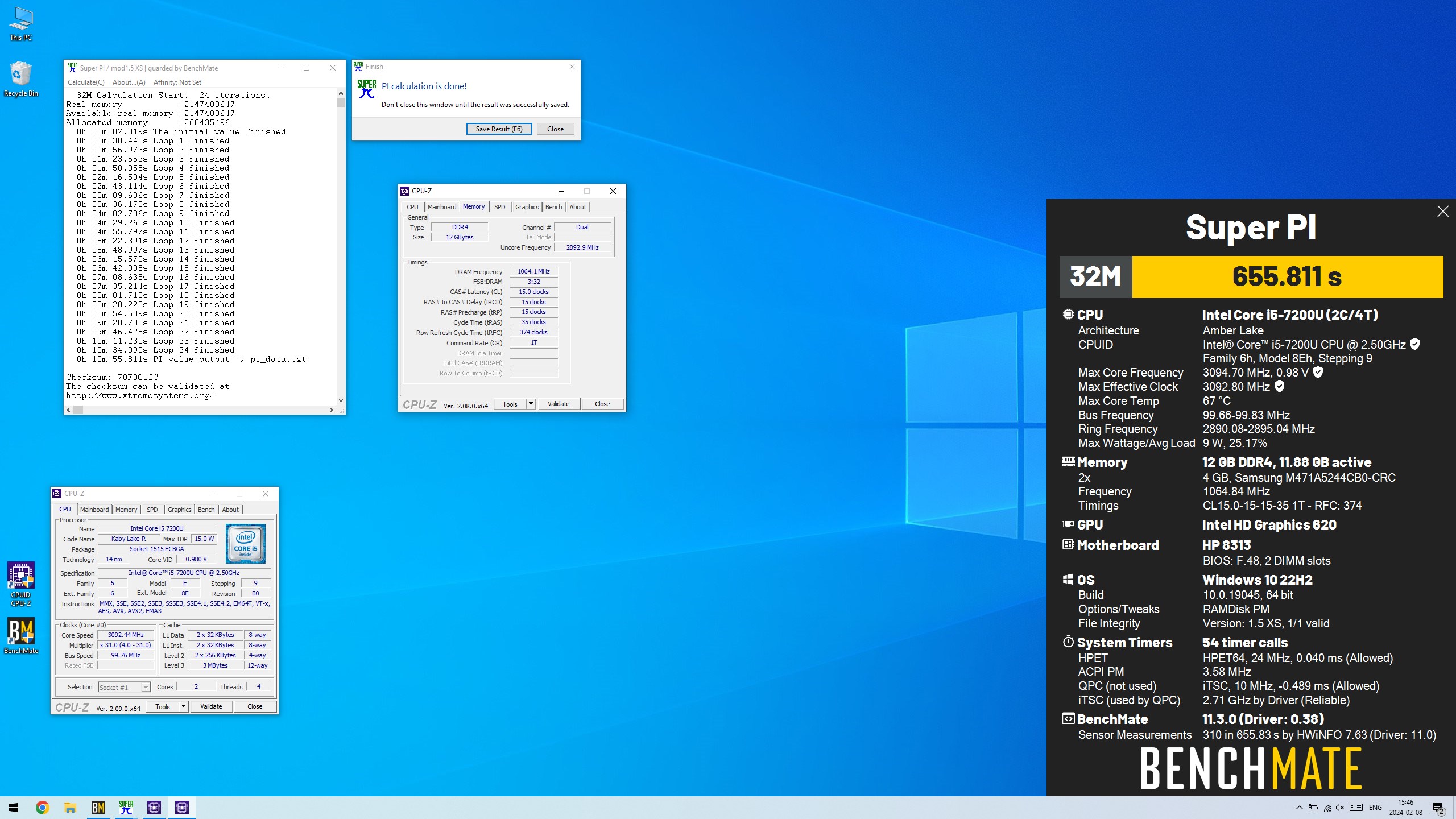
Task: Launch BenchMate desktop shortcut
Action: click(21, 636)
